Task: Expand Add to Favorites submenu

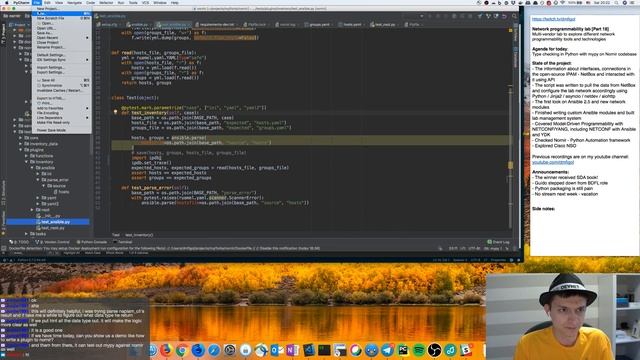Action: point(62,108)
